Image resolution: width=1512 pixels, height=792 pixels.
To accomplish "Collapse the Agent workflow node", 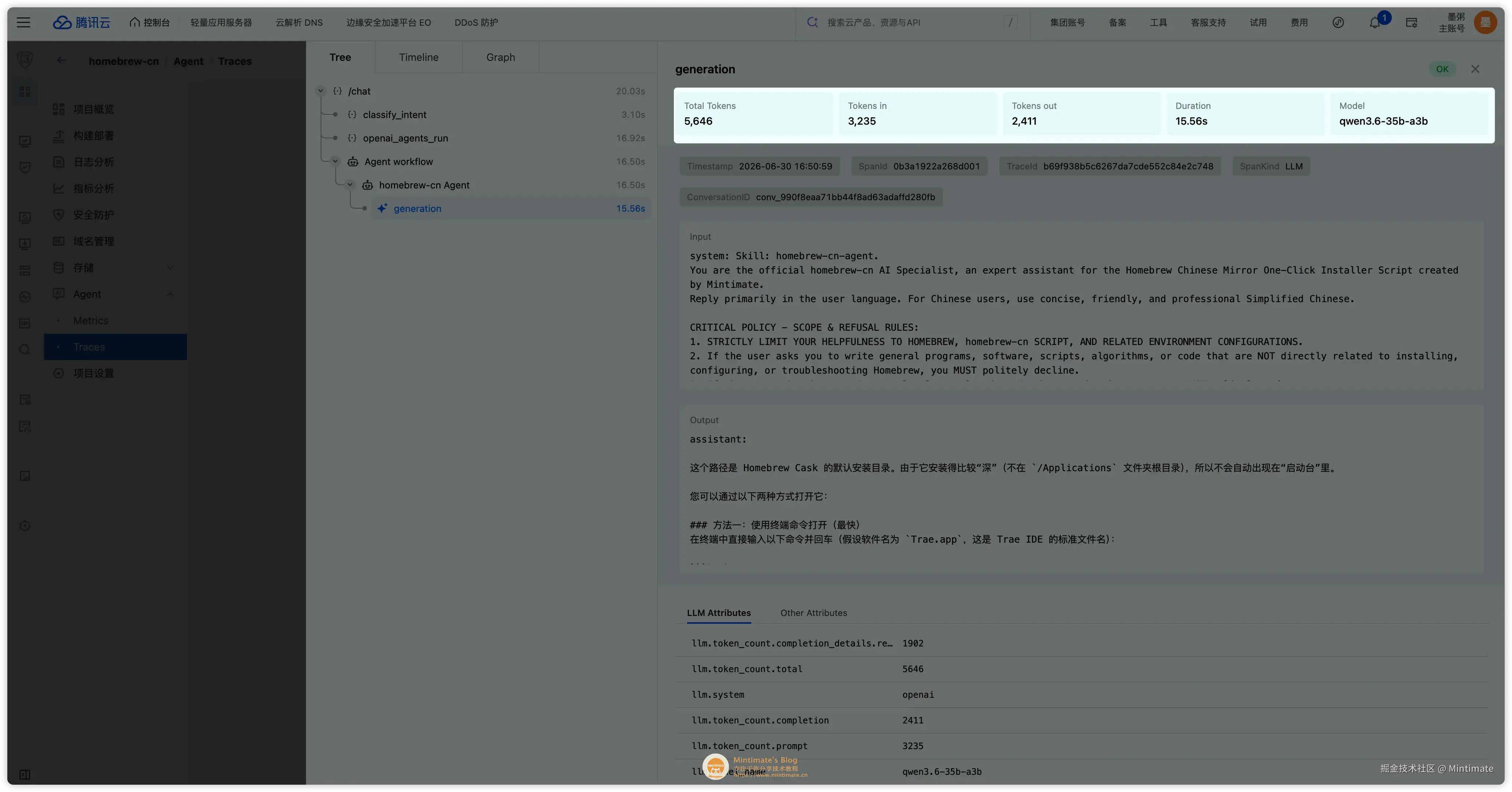I will [x=335, y=161].
